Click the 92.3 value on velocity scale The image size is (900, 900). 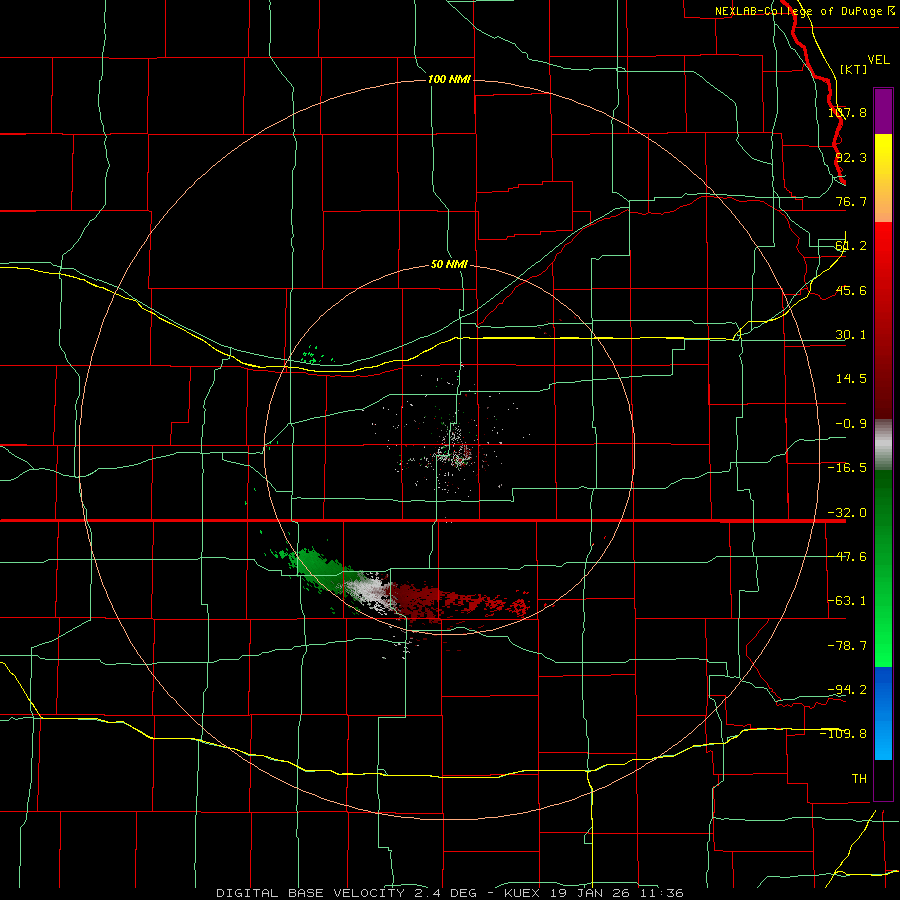point(851,157)
